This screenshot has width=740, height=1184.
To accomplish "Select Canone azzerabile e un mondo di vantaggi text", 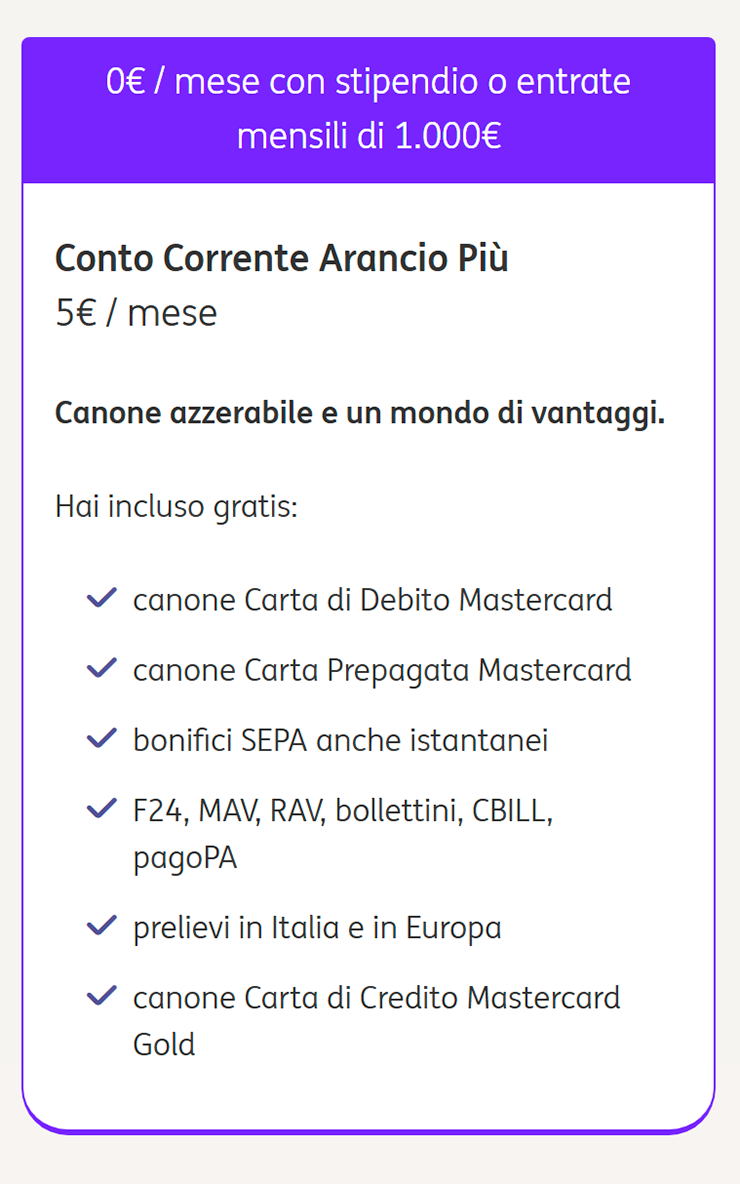I will click(359, 414).
